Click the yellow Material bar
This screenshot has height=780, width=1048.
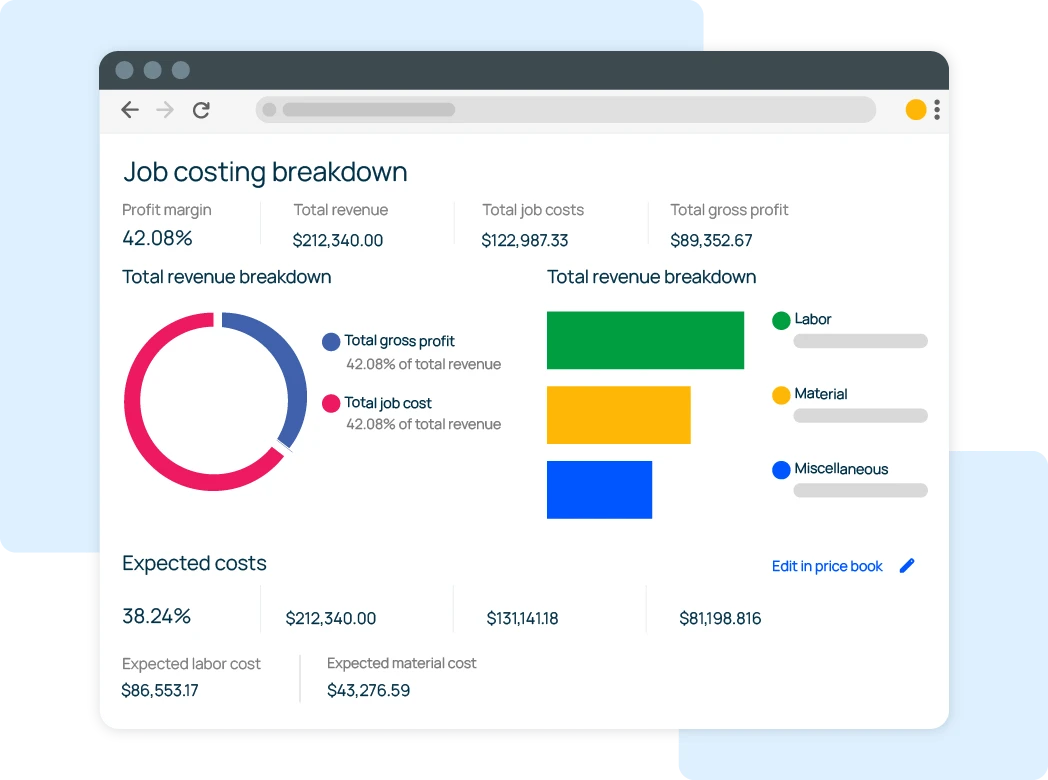tap(618, 415)
